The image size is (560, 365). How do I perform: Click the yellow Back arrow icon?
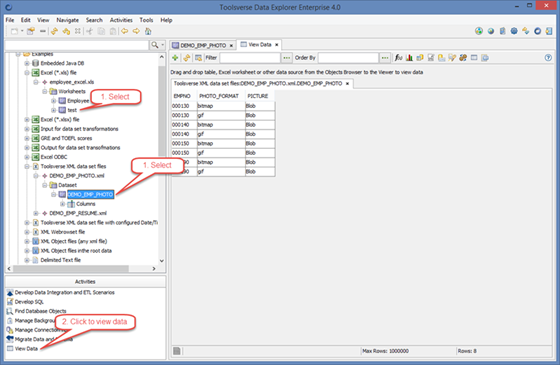pos(124,31)
